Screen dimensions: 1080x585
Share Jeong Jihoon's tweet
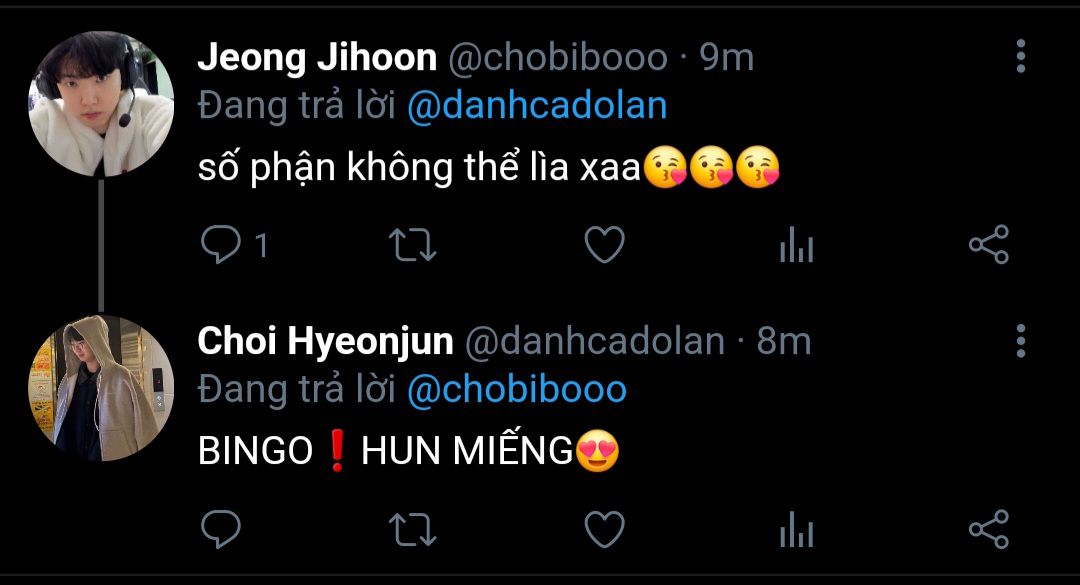pyautogui.click(x=989, y=245)
